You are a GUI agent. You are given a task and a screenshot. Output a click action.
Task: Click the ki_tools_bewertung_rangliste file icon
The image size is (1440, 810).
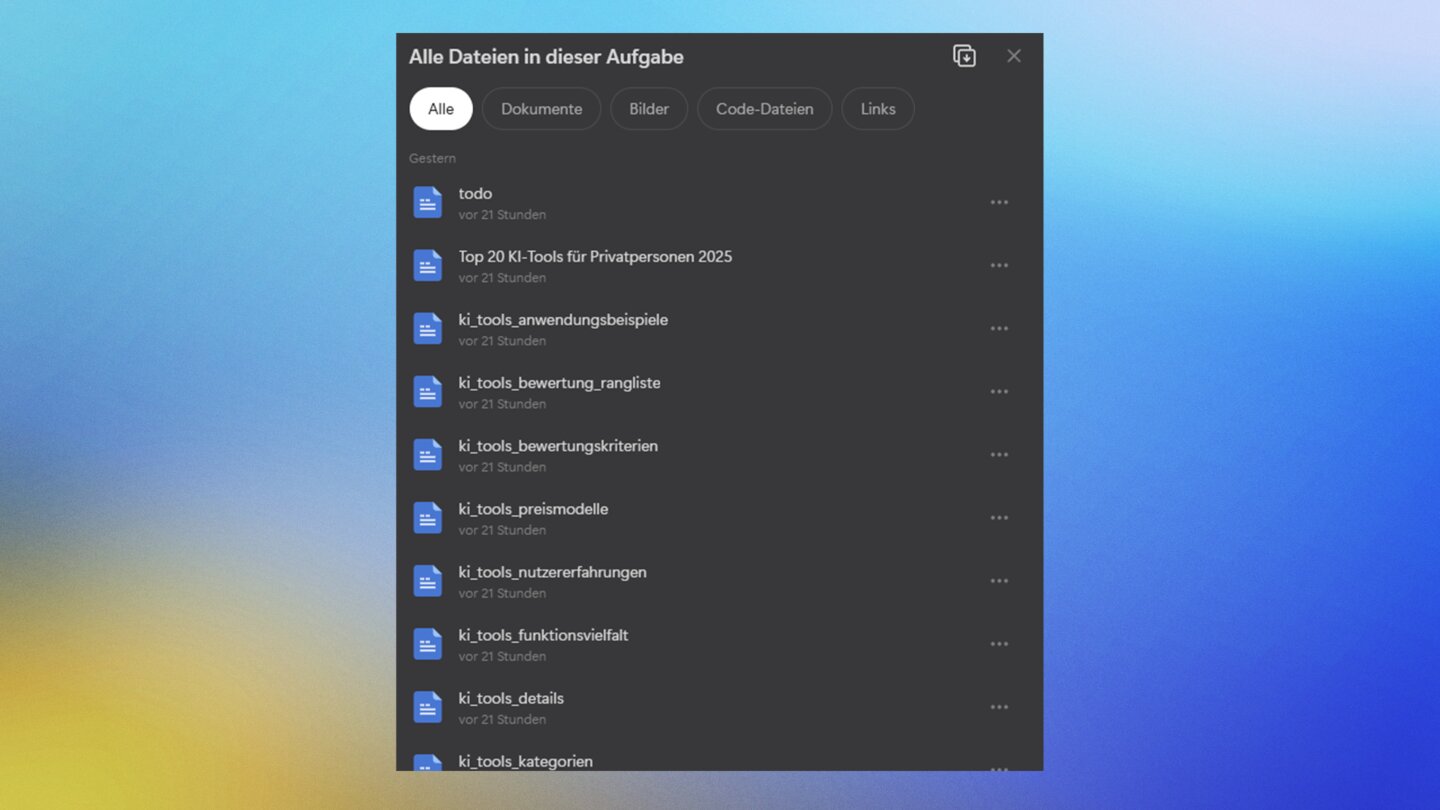tap(428, 392)
